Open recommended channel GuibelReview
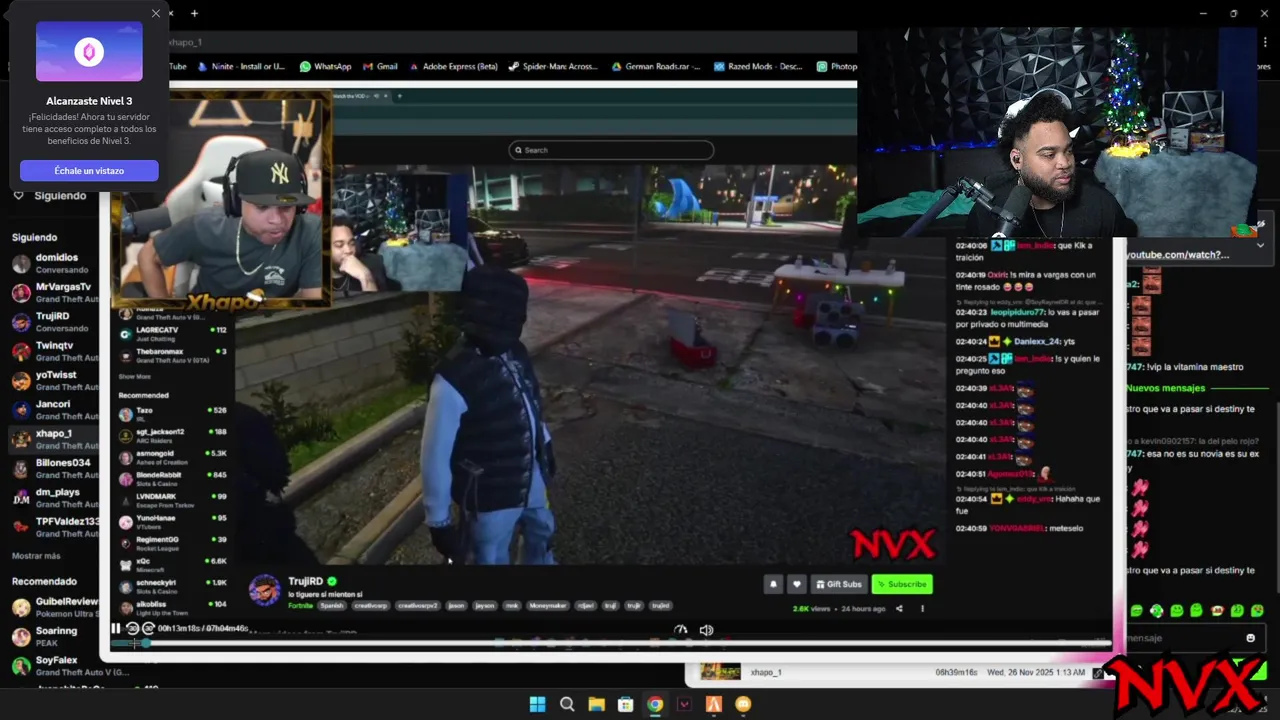 56,607
